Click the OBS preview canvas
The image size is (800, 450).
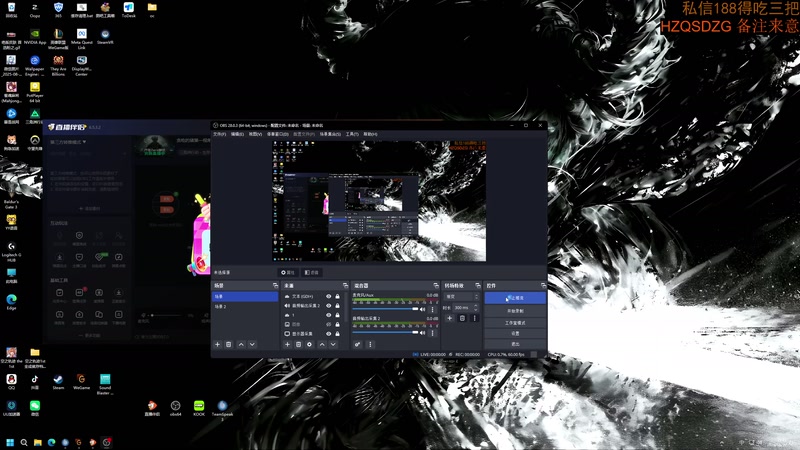[379, 201]
